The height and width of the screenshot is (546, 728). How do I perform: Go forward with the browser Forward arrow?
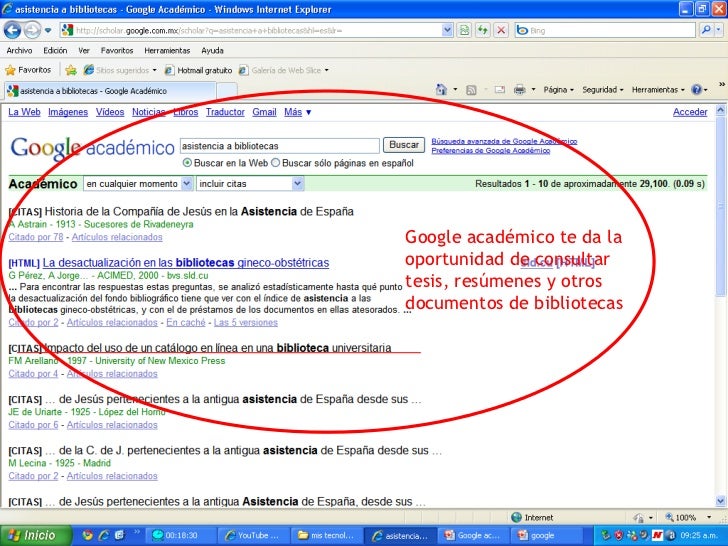tap(32, 31)
